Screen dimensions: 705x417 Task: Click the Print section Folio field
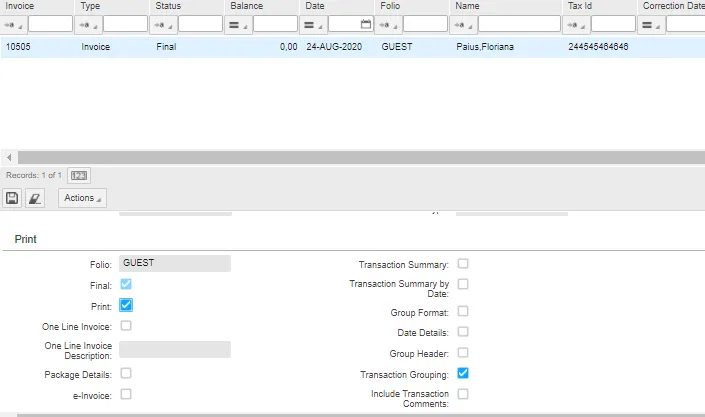(x=175, y=264)
